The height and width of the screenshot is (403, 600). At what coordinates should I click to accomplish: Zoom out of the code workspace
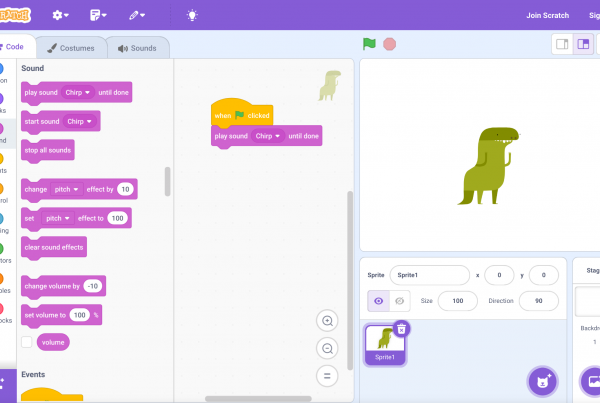327,348
